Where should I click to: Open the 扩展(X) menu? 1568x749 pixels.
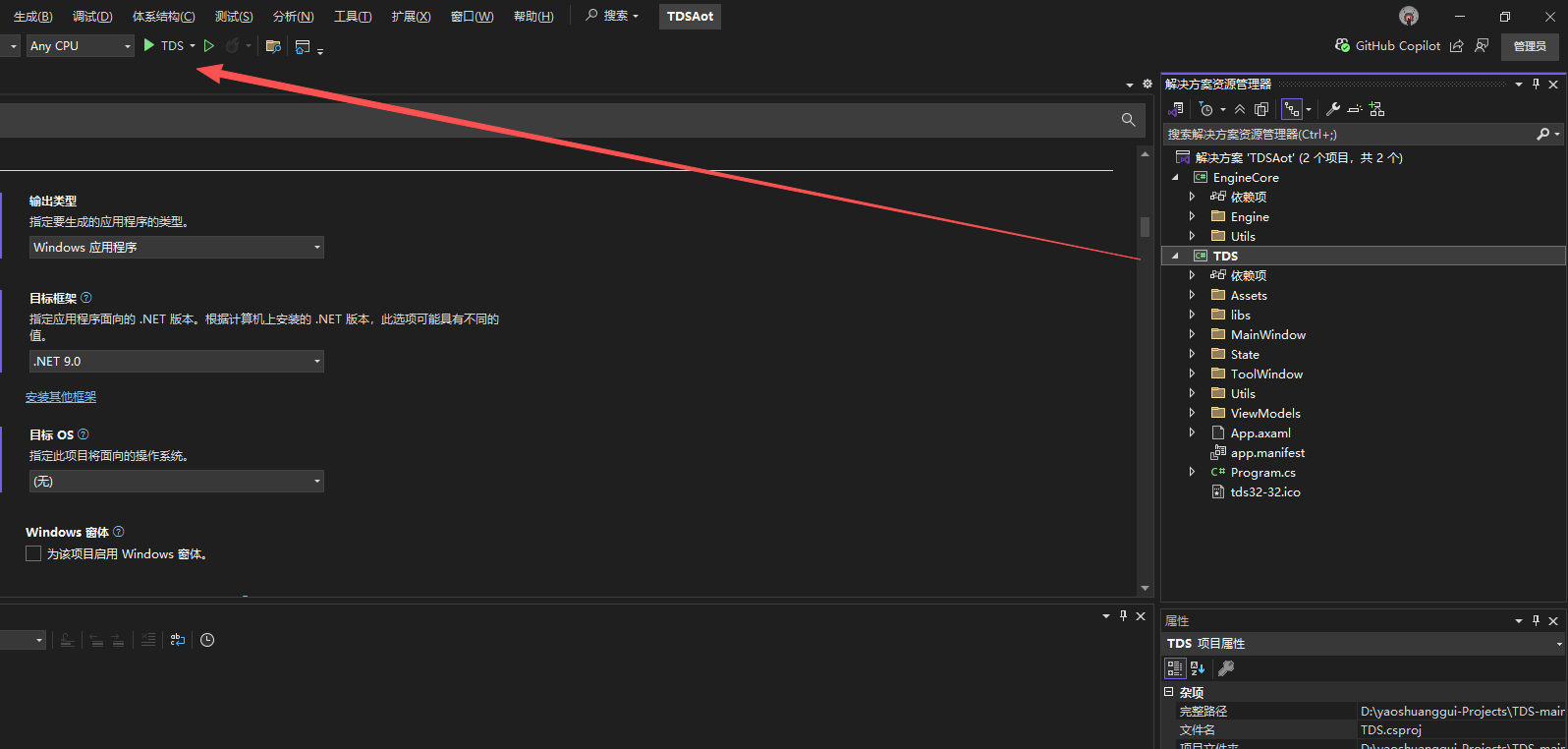click(x=411, y=17)
